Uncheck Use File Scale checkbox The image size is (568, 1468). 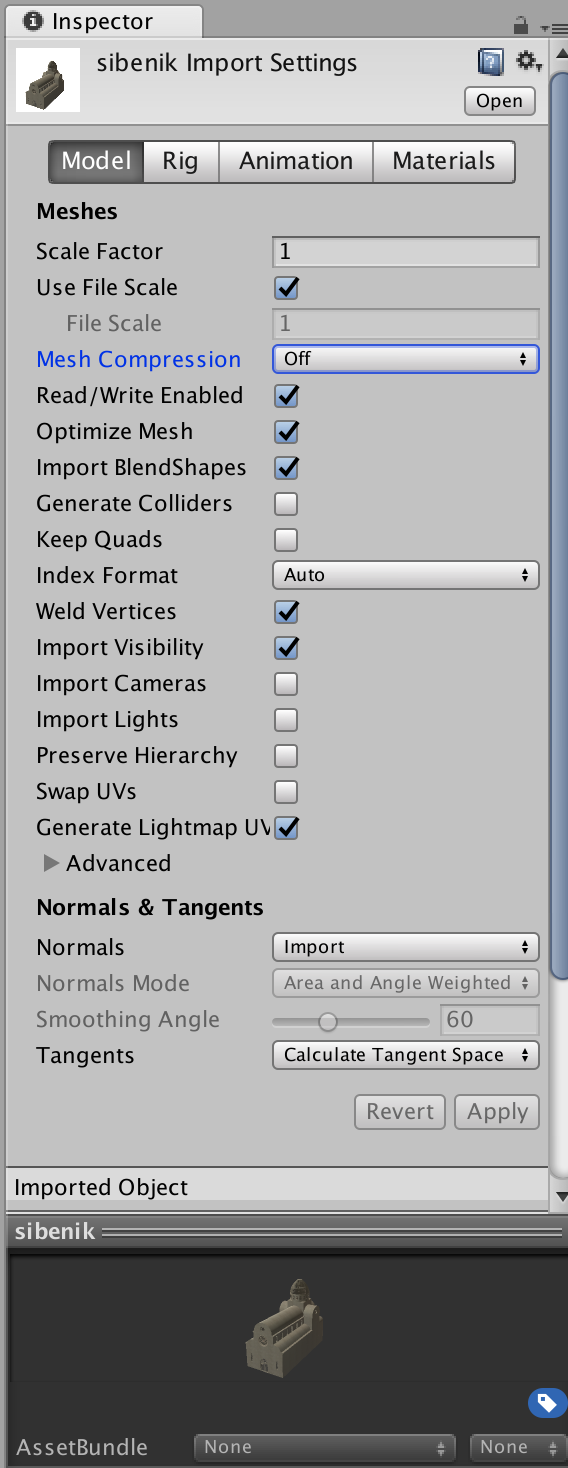[287, 288]
